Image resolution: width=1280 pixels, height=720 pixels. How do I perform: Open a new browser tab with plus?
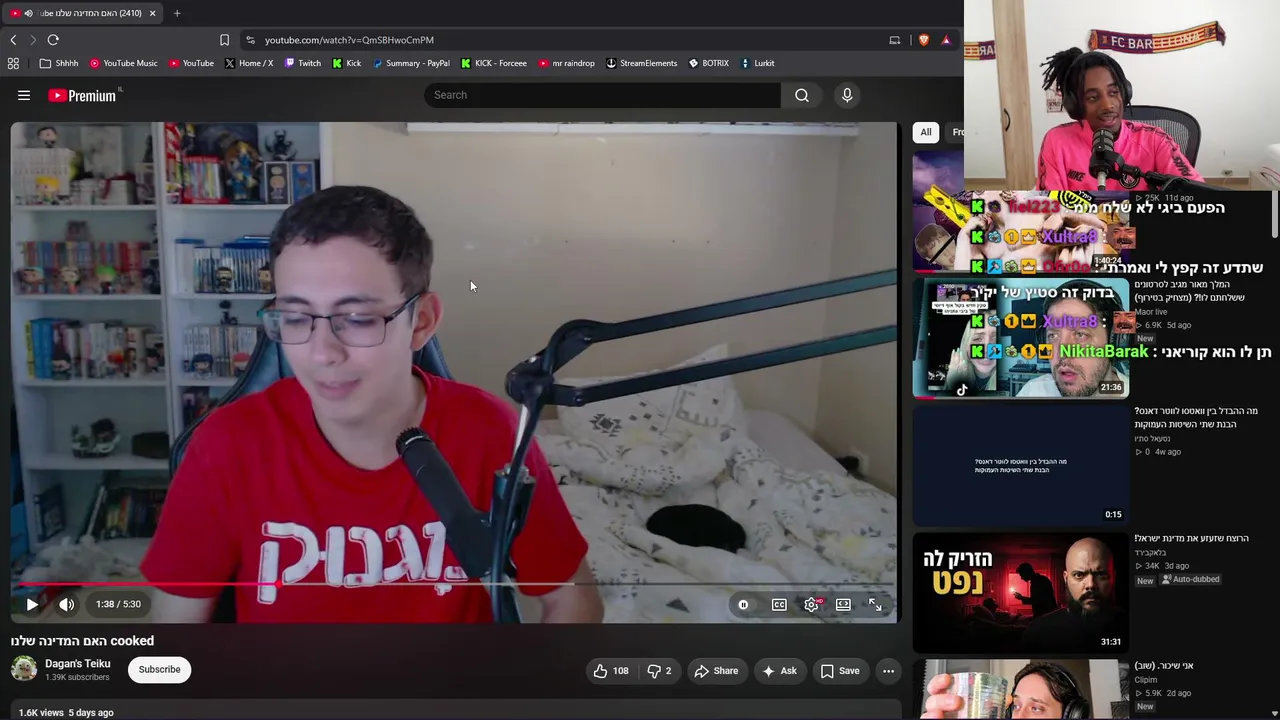click(177, 13)
